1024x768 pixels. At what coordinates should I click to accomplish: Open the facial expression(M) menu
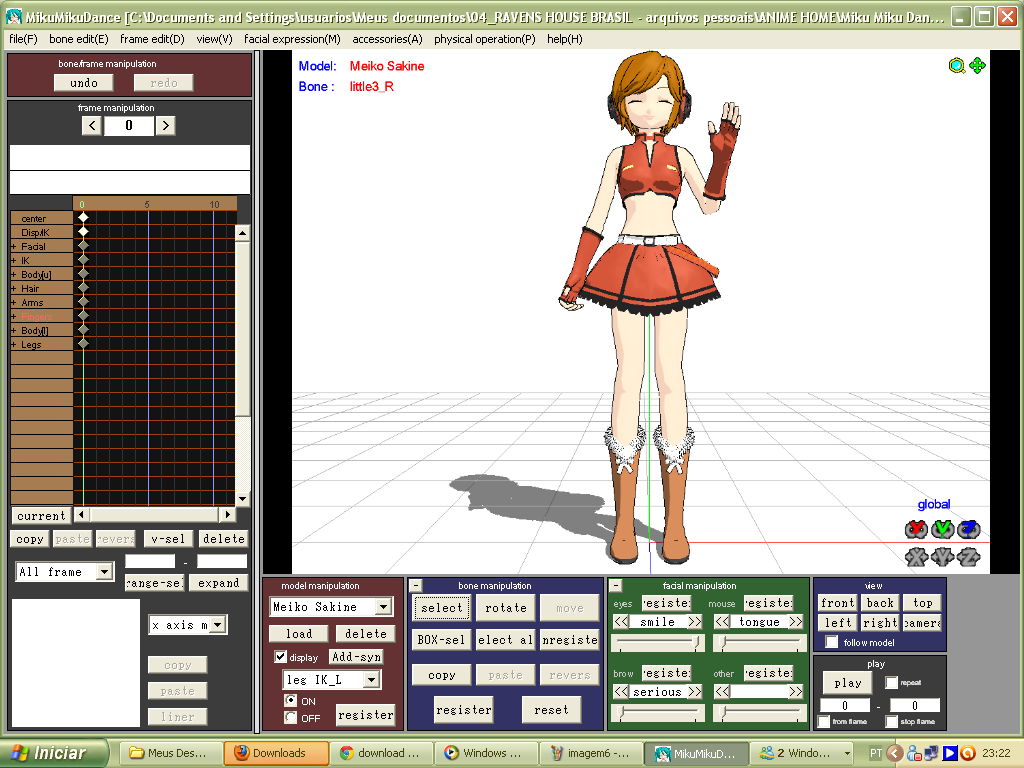[x=292, y=39]
